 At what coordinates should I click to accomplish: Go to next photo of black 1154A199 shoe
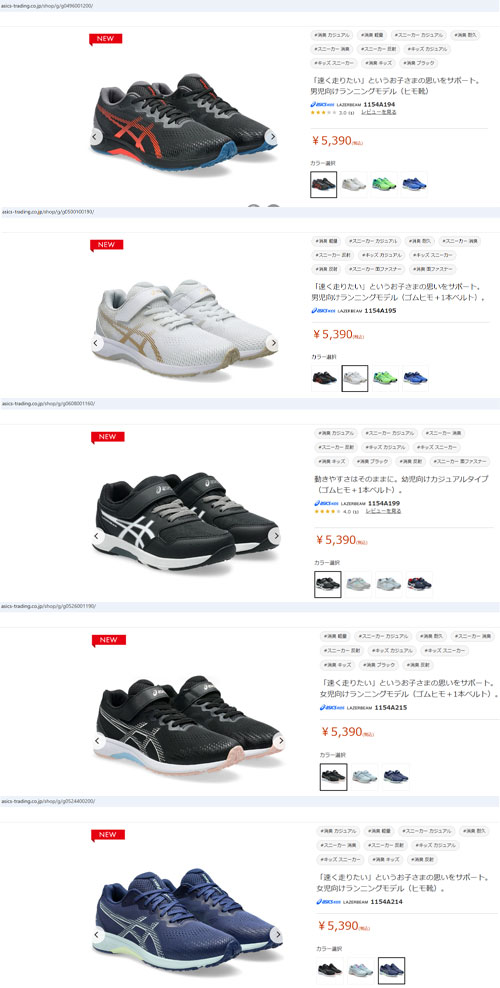click(275, 536)
